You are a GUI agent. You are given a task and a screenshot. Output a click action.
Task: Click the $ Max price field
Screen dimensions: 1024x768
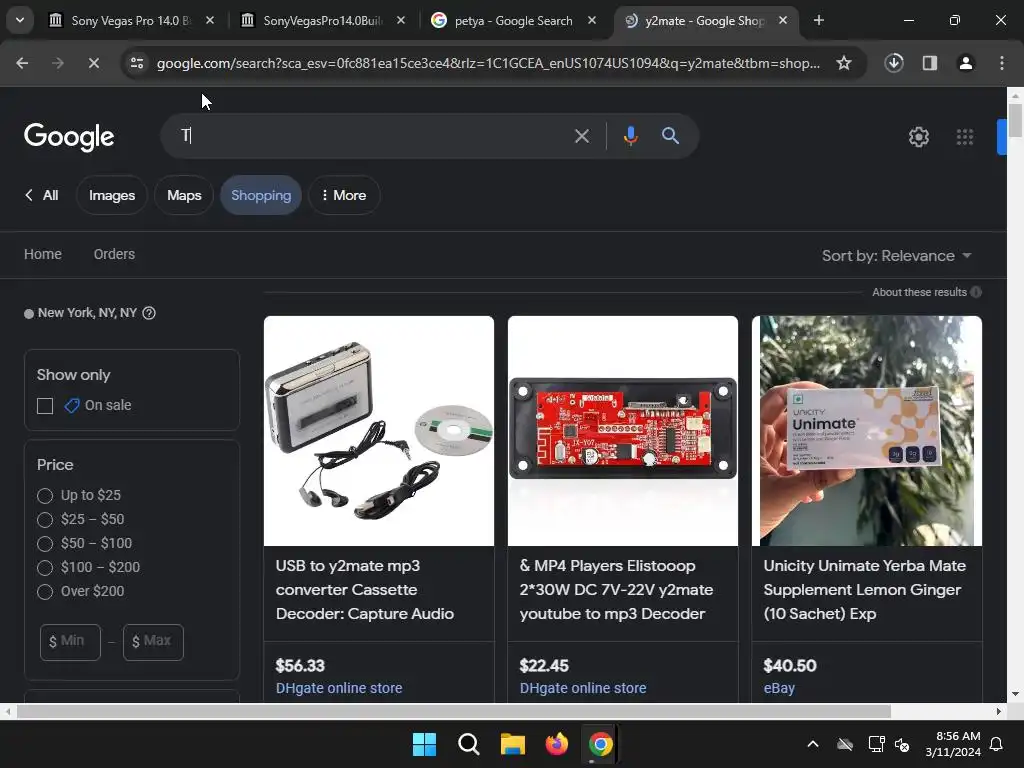[153, 642]
